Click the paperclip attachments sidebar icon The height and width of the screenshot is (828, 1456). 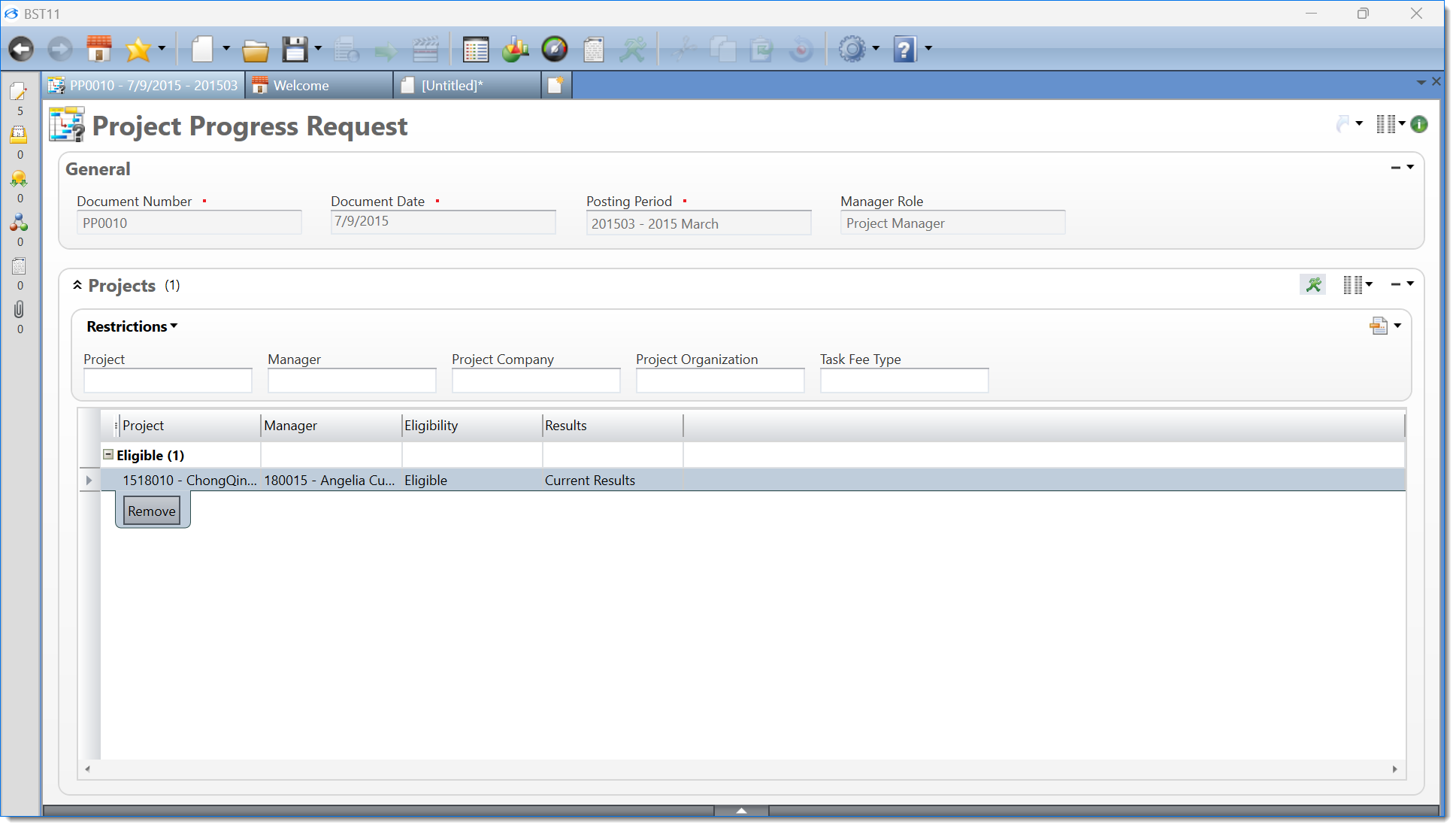[x=19, y=310]
